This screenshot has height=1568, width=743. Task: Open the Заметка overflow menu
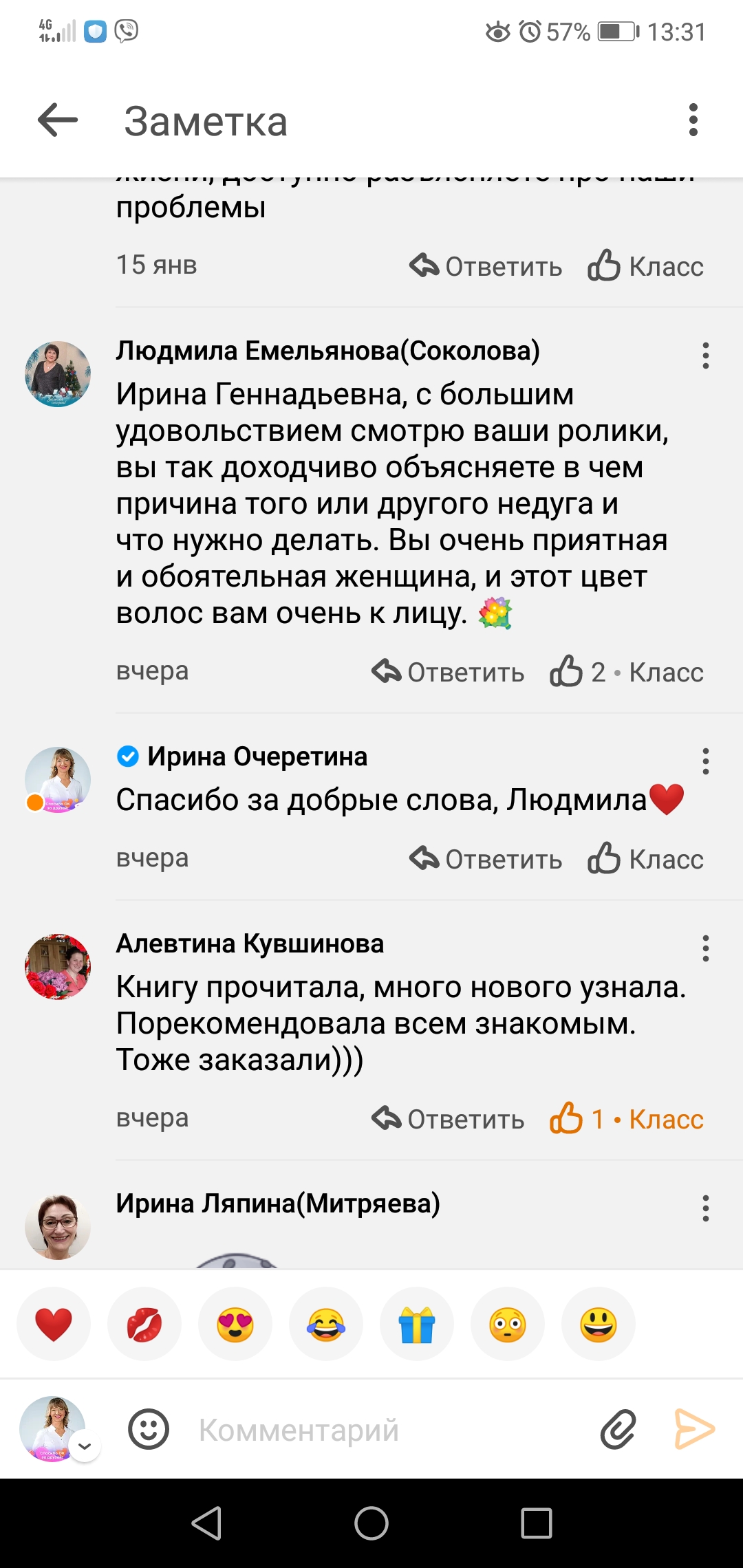click(x=693, y=120)
